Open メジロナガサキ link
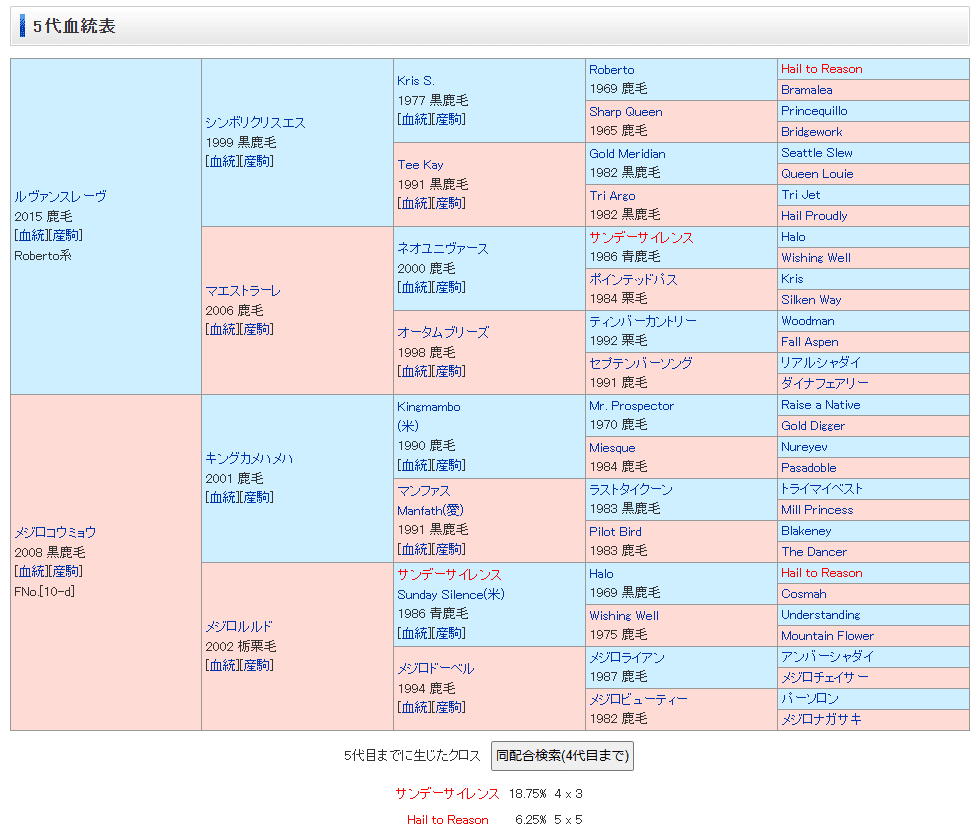The width and height of the screenshot is (980, 832). (x=821, y=719)
